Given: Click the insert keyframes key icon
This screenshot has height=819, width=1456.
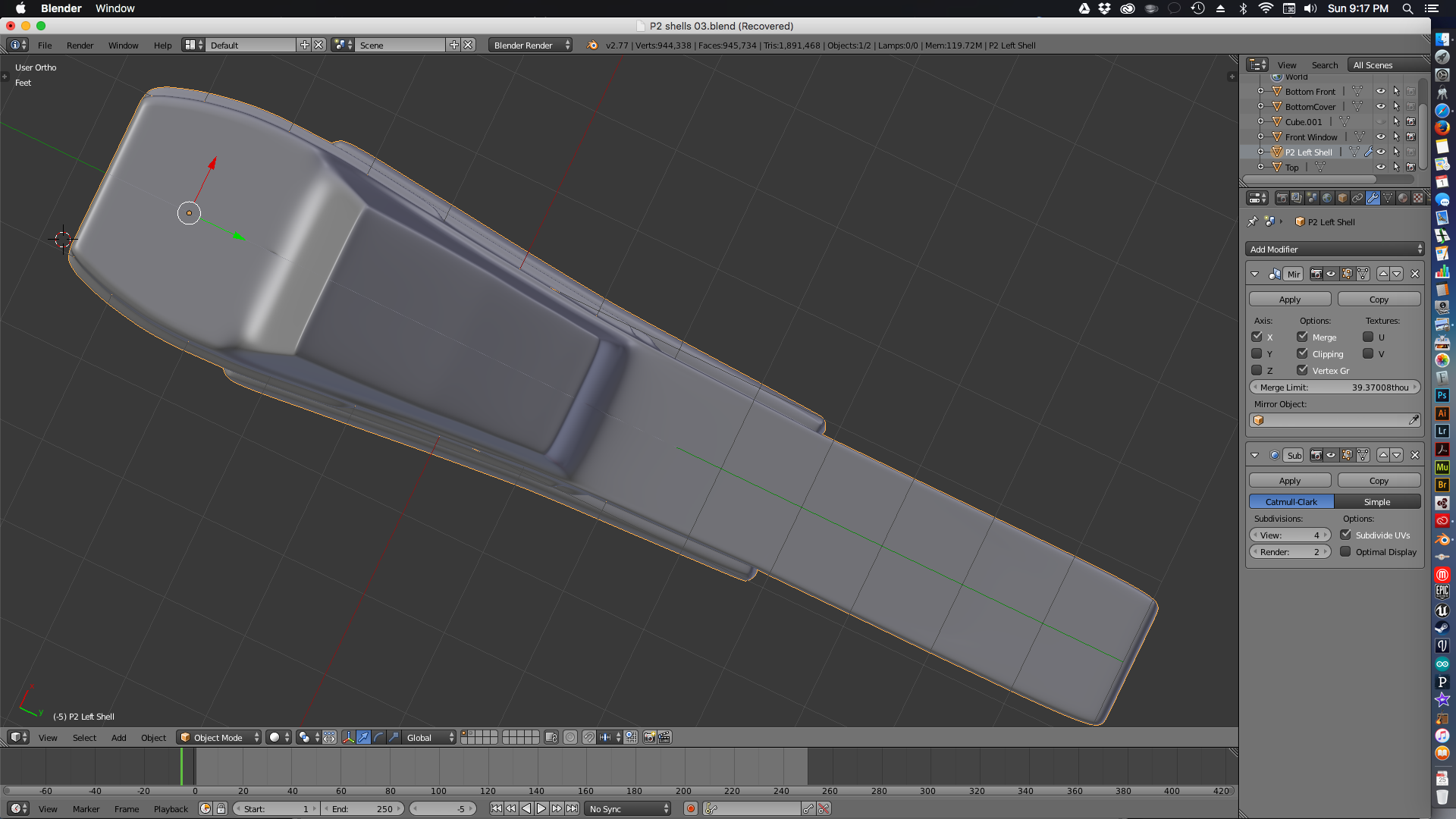Looking at the screenshot, I should pyautogui.click(x=808, y=808).
